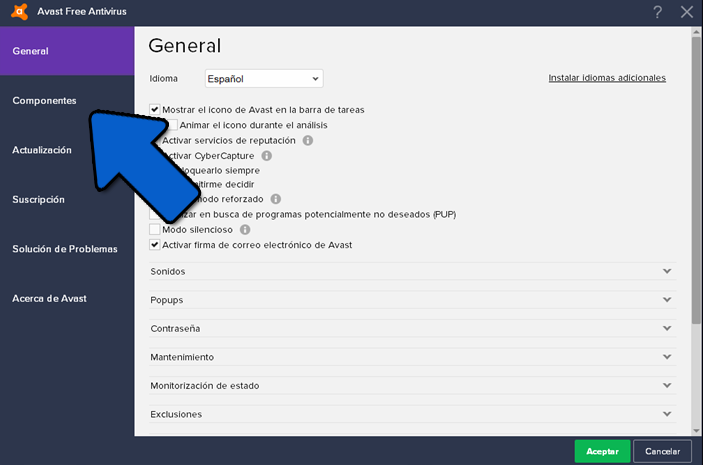Viewport: 703px width, 465px height.
Task: Click the vertical scrollbar thumb
Action: tap(696, 180)
